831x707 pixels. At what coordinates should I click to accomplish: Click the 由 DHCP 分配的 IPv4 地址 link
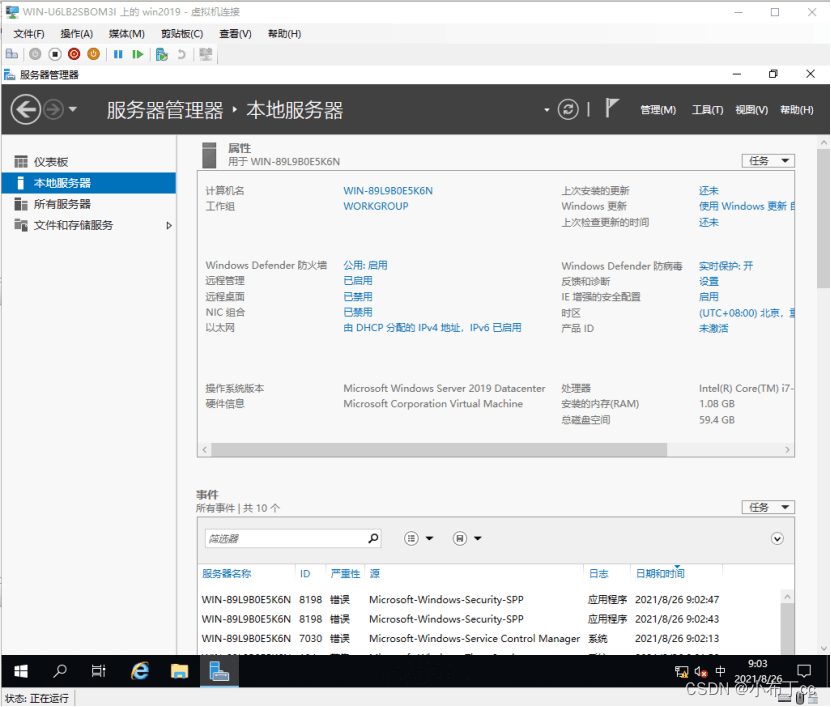[432, 328]
